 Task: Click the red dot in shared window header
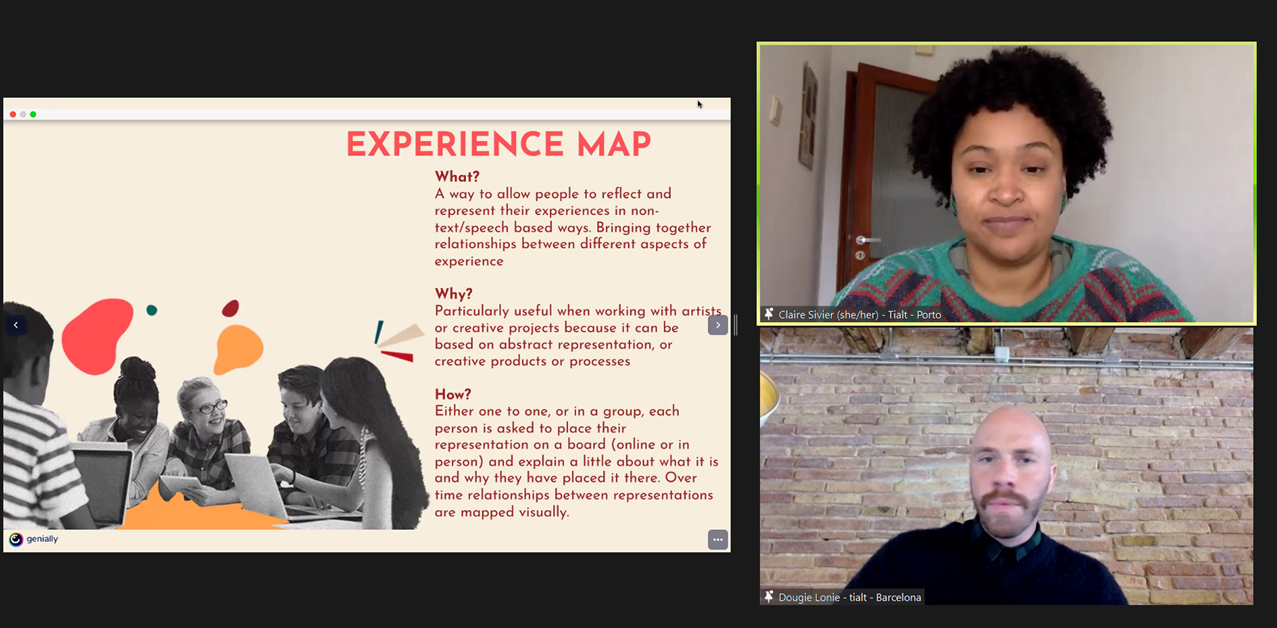13,114
